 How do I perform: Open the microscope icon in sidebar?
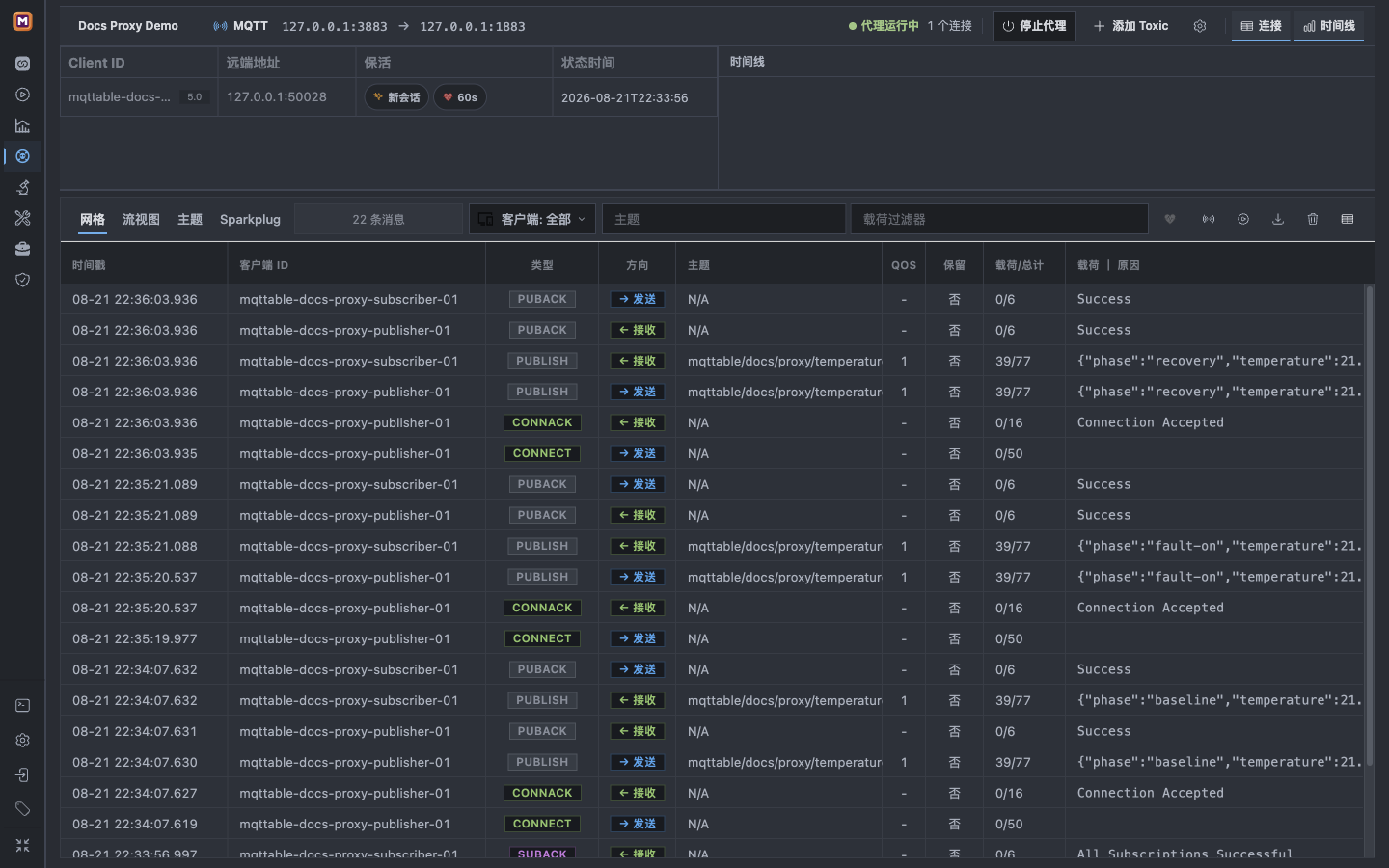tap(22, 187)
